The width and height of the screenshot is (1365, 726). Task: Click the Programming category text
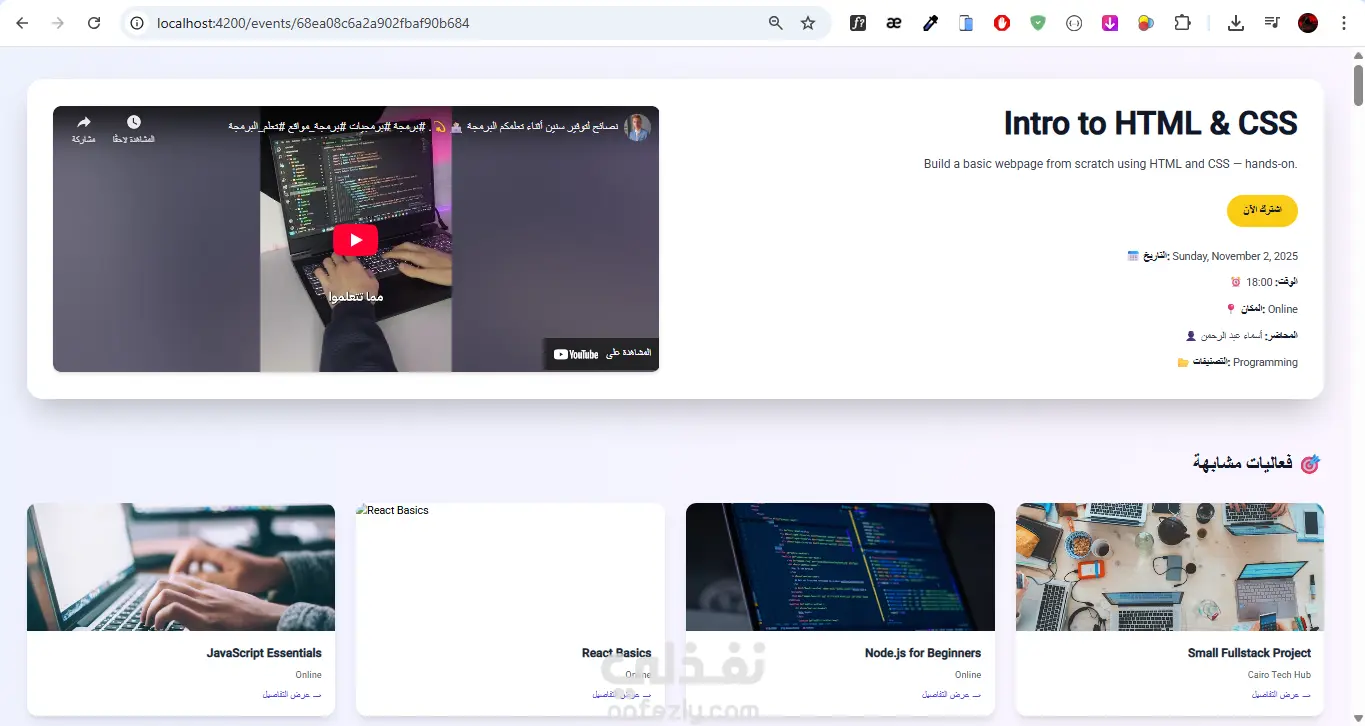click(x=1265, y=363)
